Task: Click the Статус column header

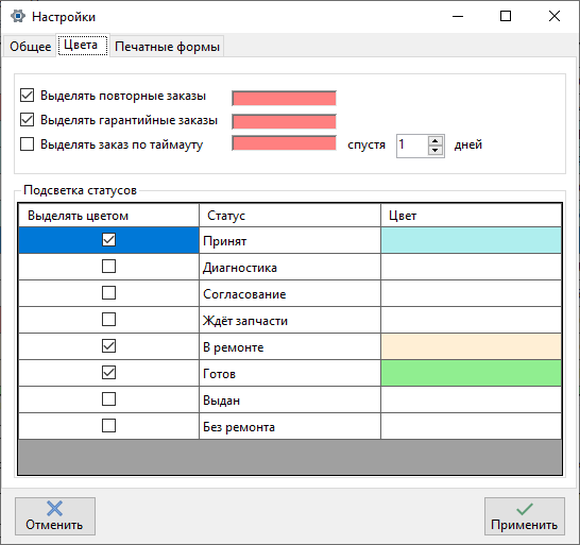Action: (x=290, y=215)
